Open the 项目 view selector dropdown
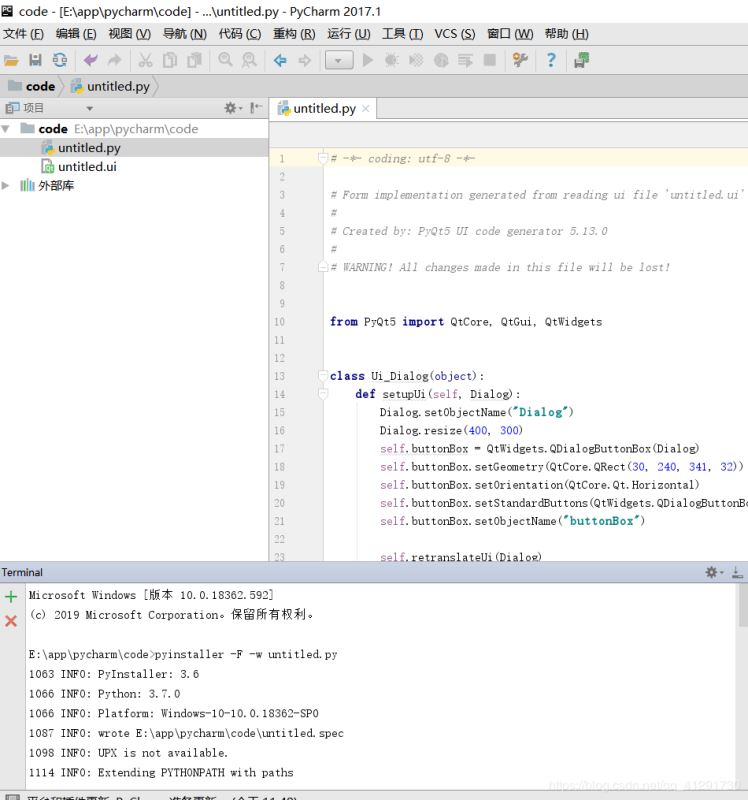 pos(89,108)
